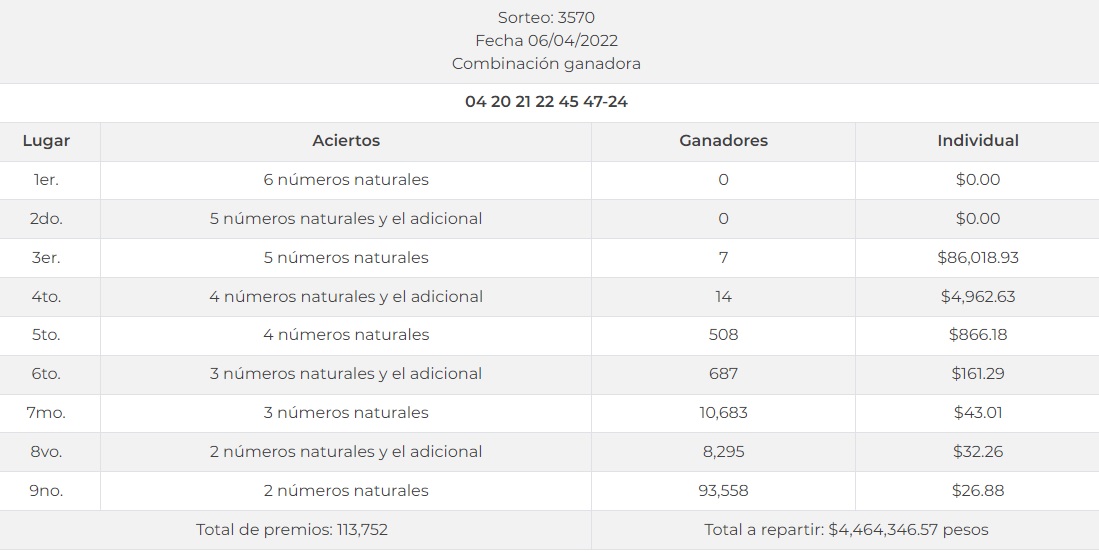Click Total de premios: 113,752
1099x555 pixels.
(292, 530)
